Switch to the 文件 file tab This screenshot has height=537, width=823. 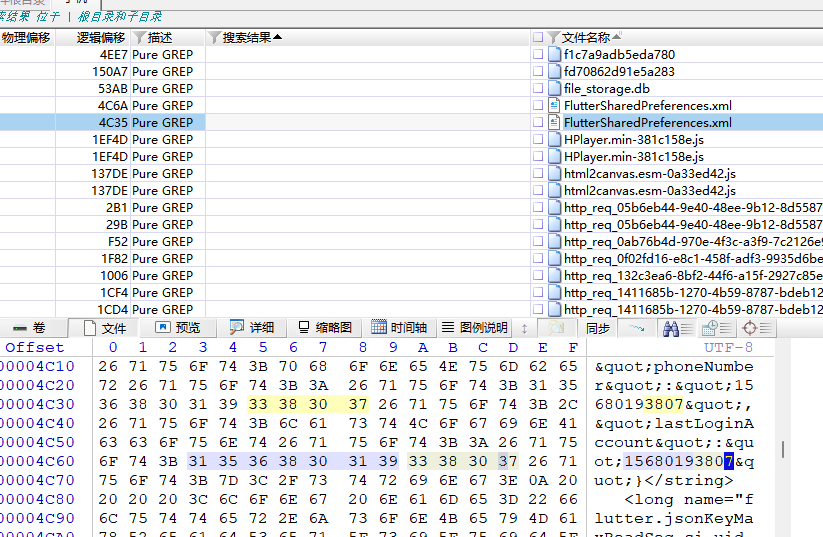[104, 328]
